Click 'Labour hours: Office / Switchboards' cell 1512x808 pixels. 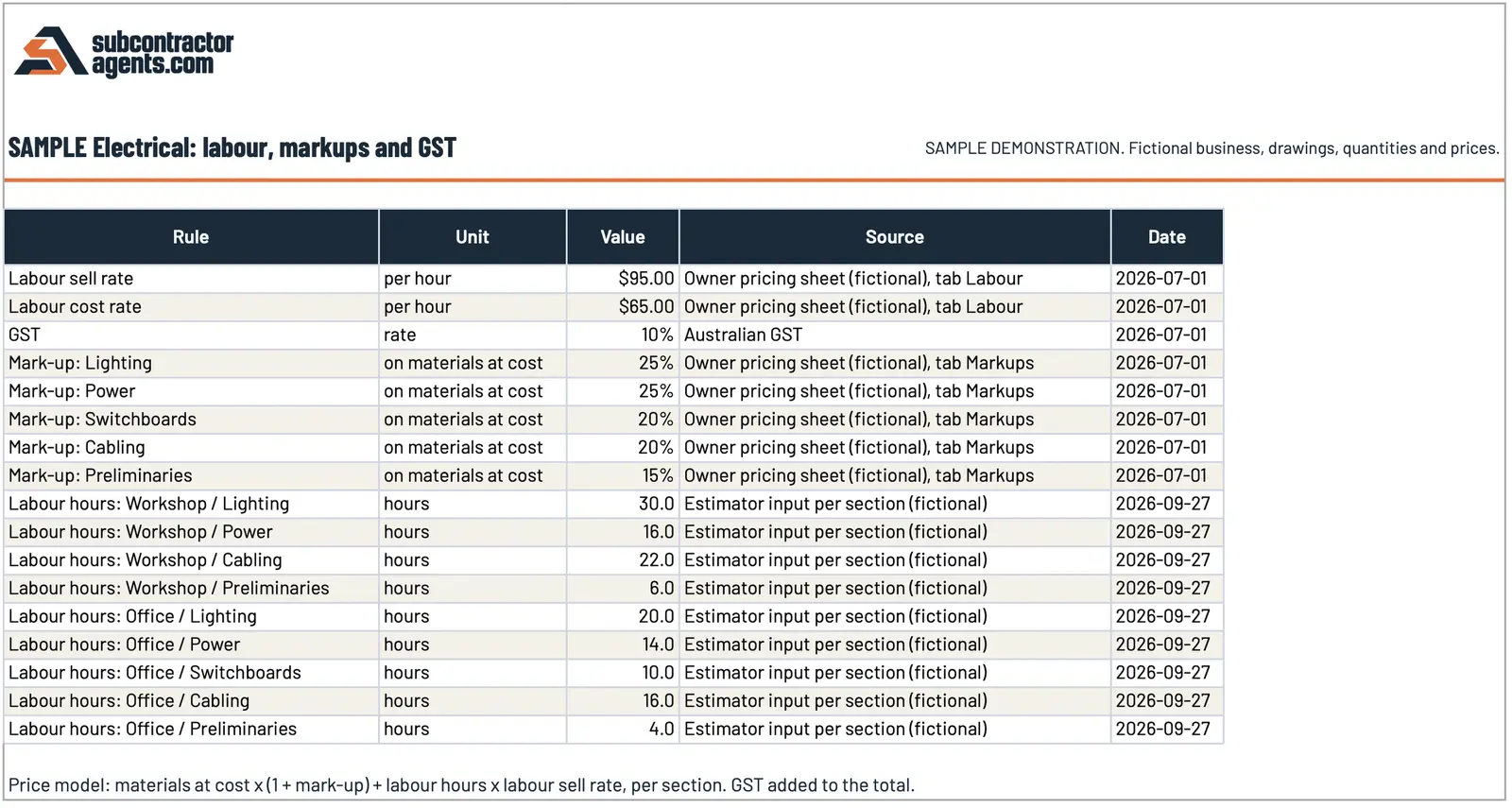[x=191, y=673]
